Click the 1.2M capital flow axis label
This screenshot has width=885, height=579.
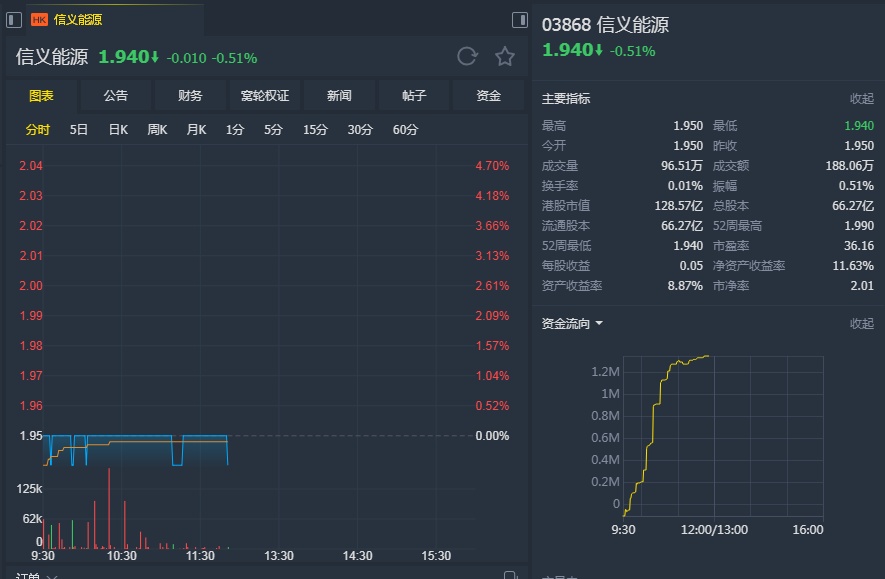coord(605,372)
